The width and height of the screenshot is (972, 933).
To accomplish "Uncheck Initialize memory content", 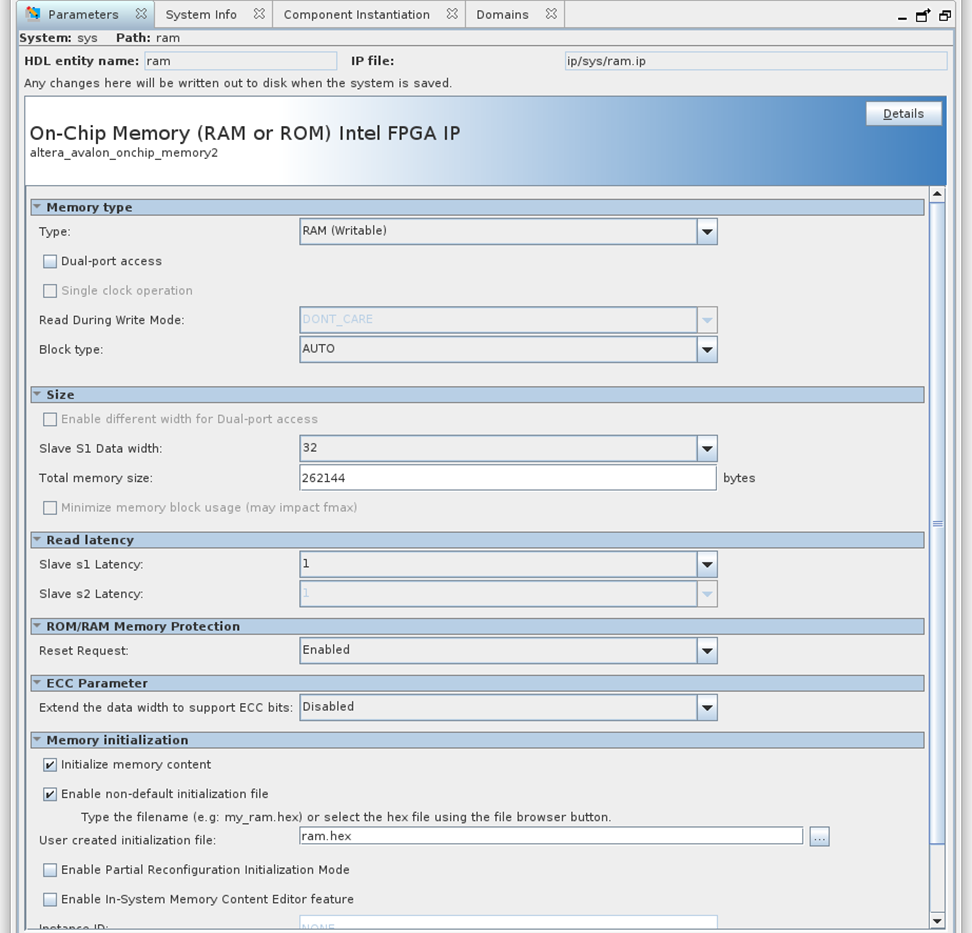I will pos(50,765).
